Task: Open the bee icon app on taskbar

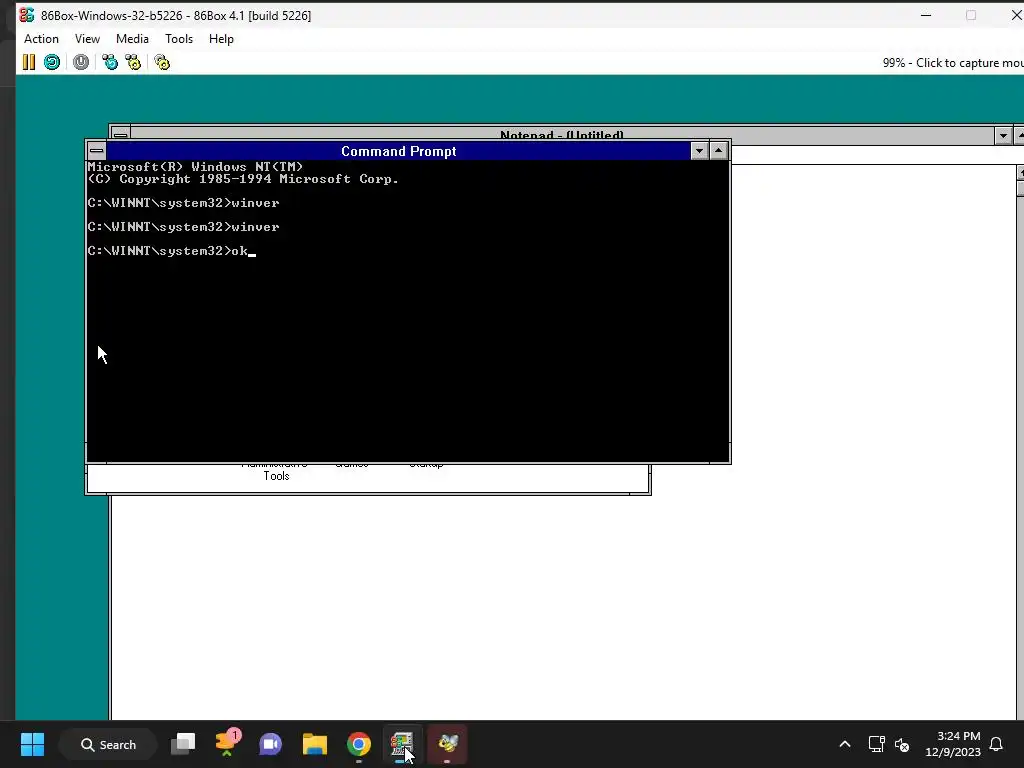Action: click(447, 744)
